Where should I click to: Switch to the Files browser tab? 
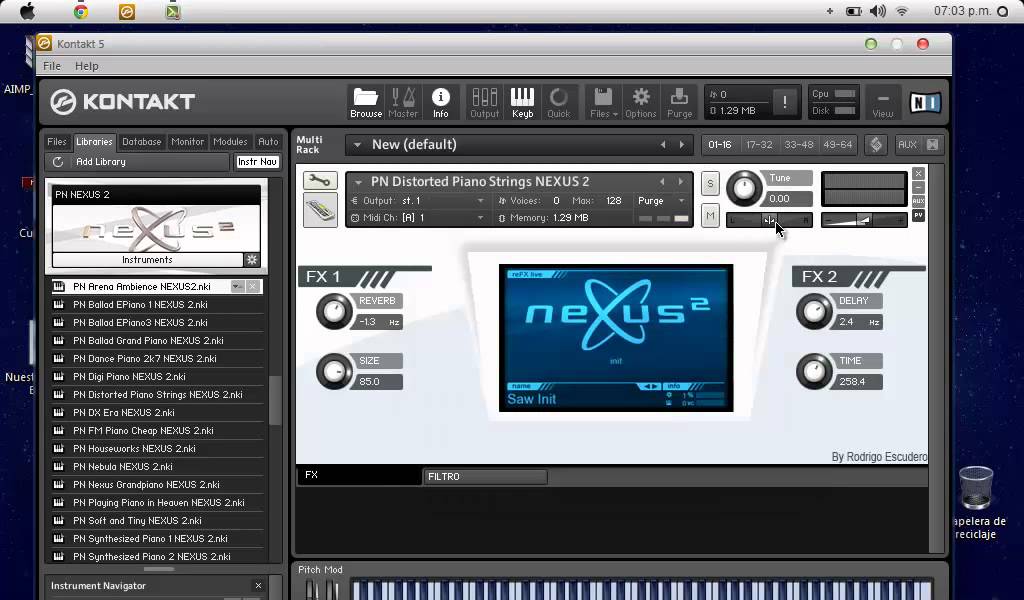coord(57,142)
